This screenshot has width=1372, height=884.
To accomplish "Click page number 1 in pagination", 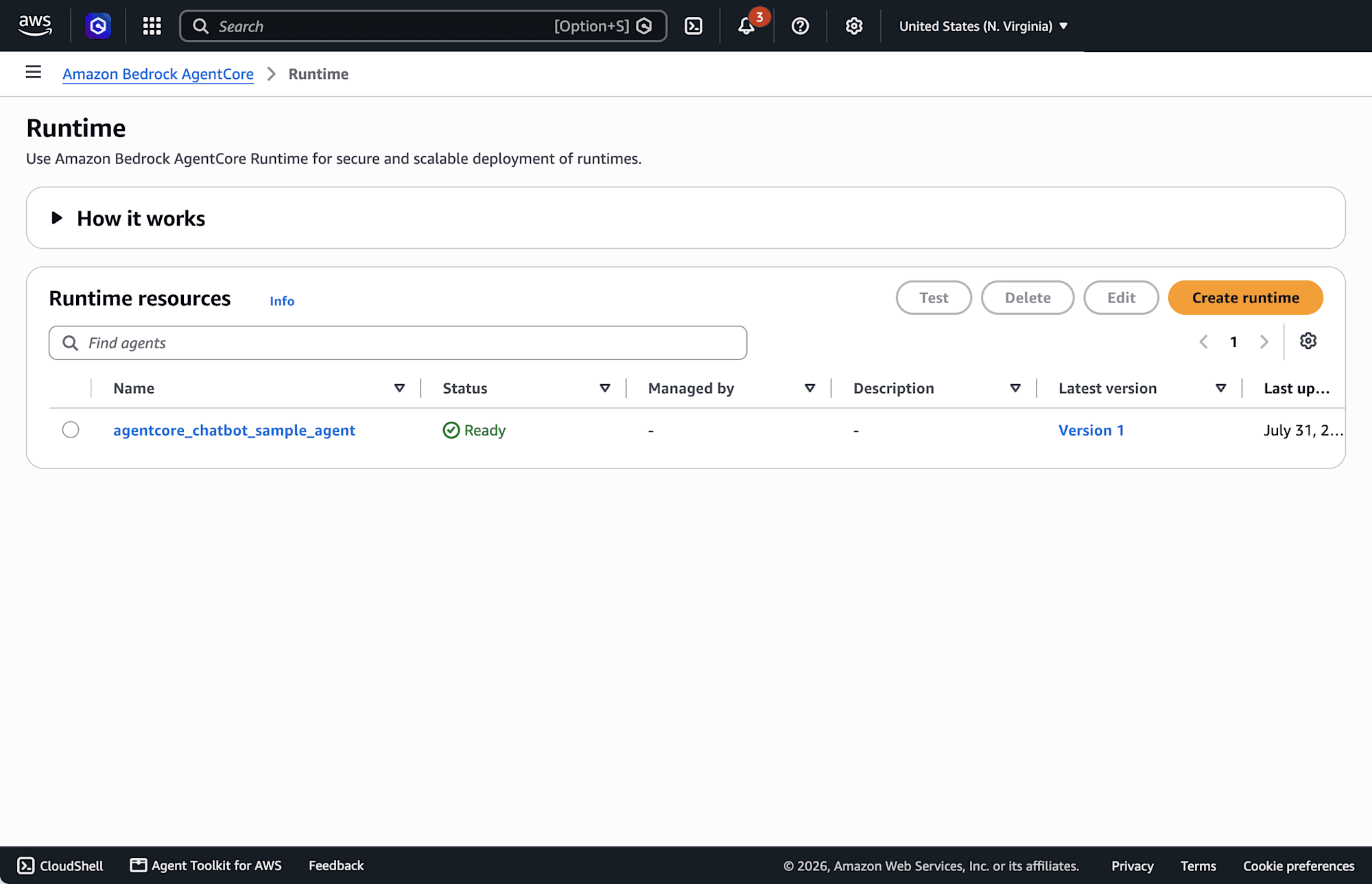I will tap(1233, 342).
